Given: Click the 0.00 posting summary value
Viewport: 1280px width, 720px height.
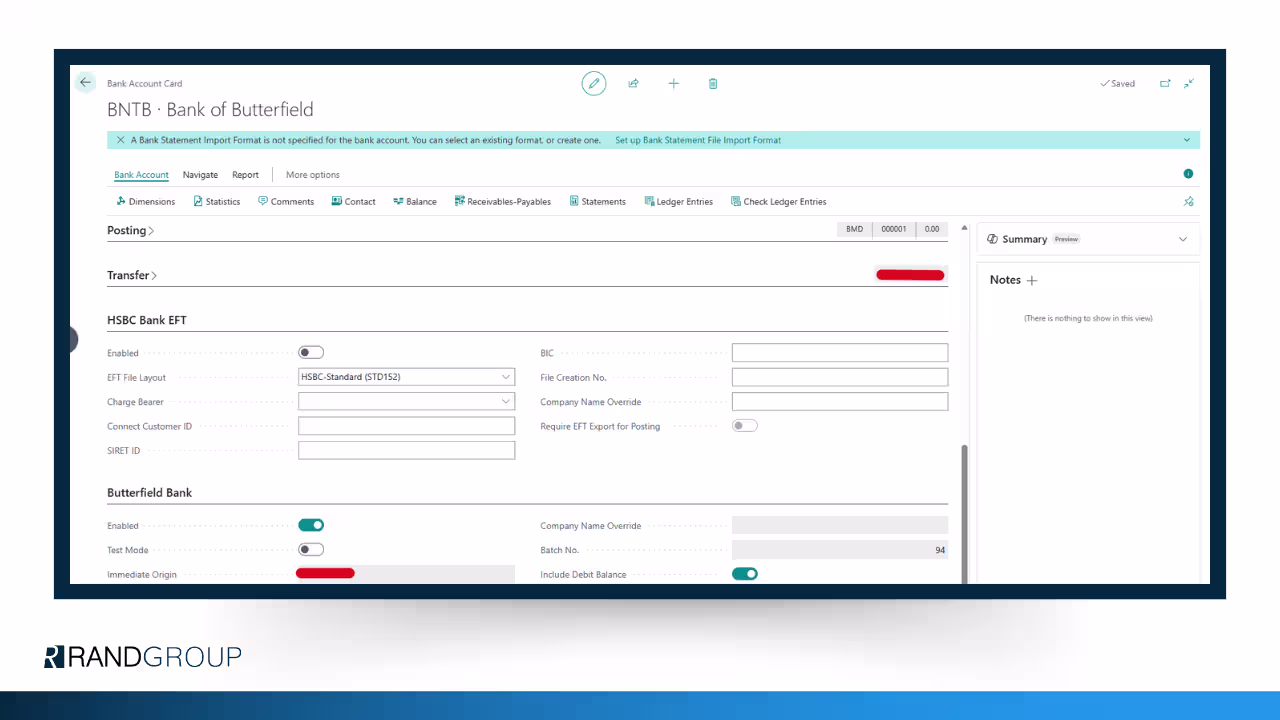Looking at the screenshot, I should [931, 229].
